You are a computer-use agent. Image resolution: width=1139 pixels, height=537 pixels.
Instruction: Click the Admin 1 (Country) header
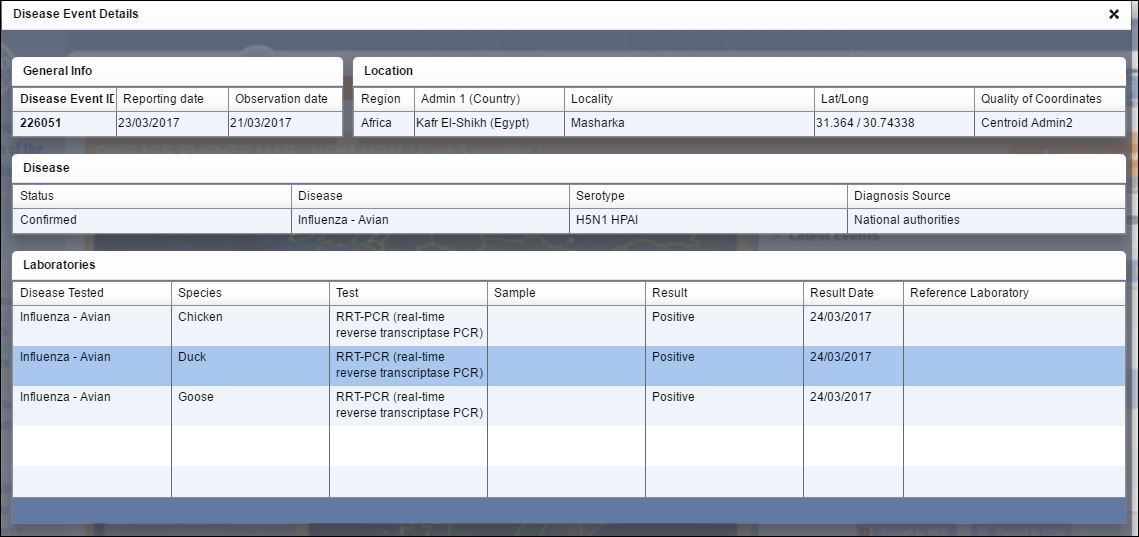pos(490,100)
